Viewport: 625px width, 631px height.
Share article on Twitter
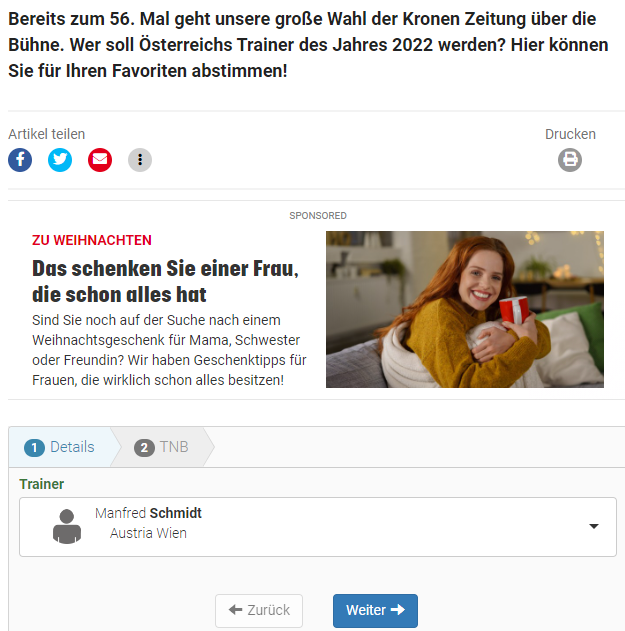60,160
